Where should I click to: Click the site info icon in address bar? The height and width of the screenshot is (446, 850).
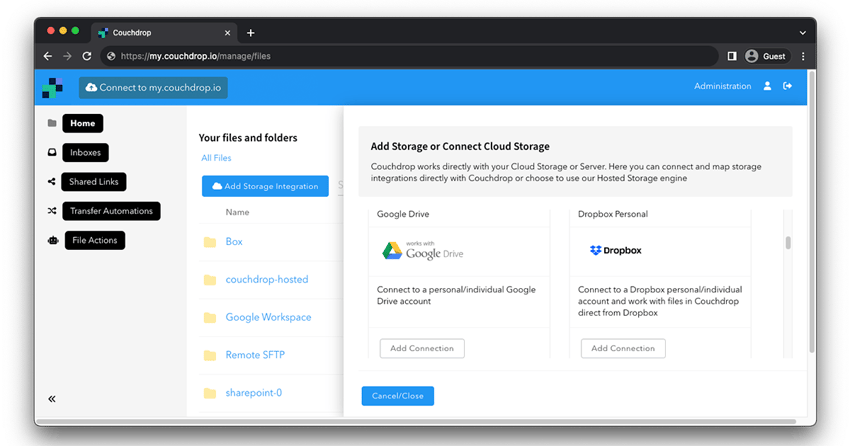(x=111, y=56)
